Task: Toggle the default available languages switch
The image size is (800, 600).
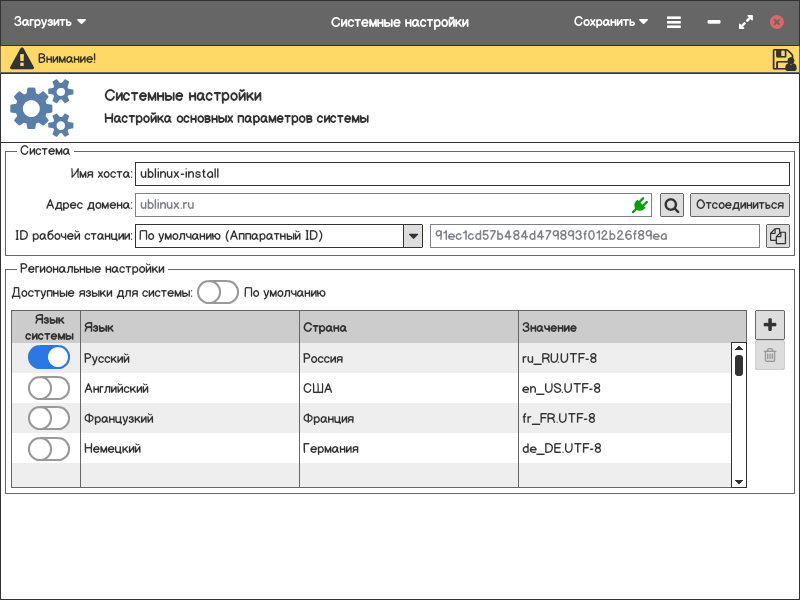Action: [x=217, y=292]
